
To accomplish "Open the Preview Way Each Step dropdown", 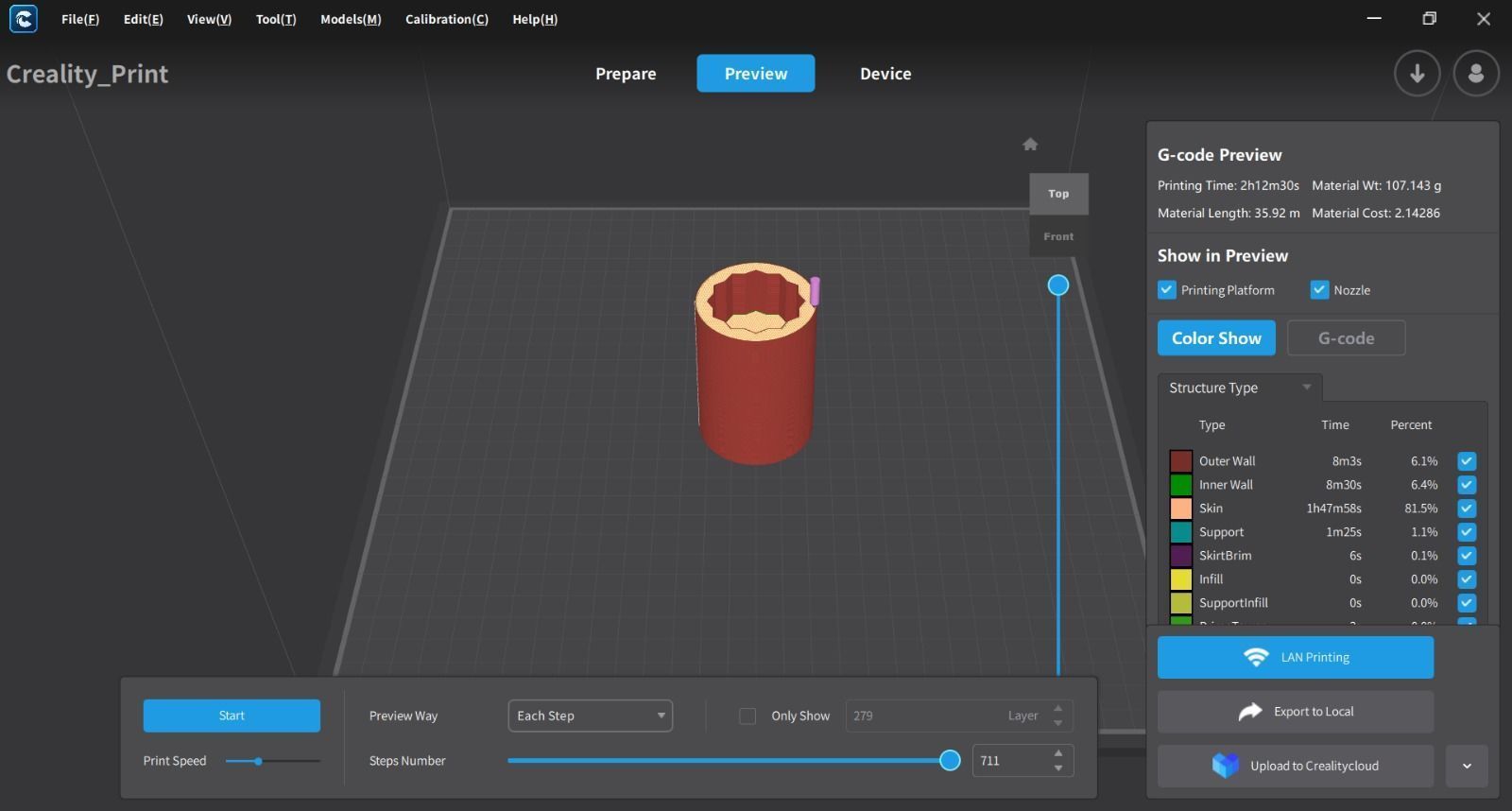I will [x=590, y=716].
